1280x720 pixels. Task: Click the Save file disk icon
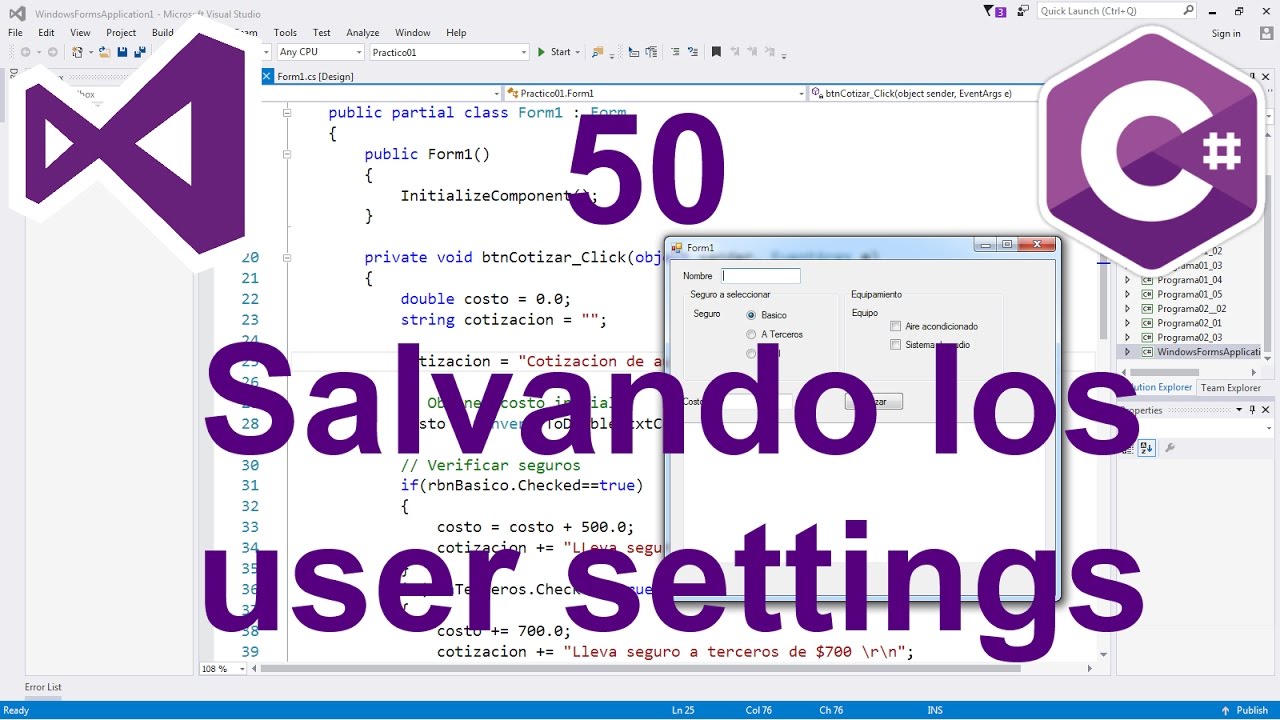coord(122,52)
